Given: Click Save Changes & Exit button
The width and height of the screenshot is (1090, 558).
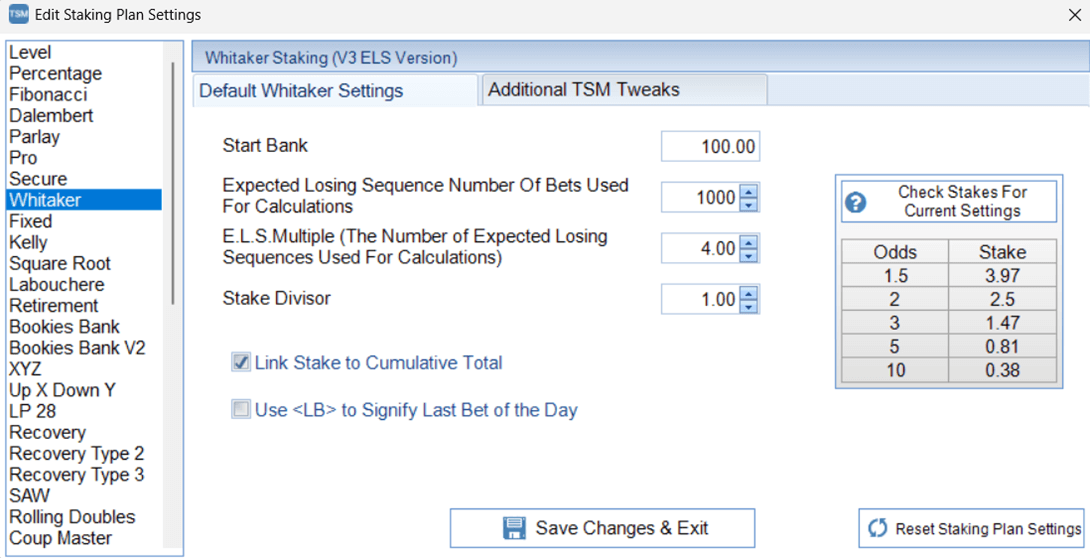Looking at the screenshot, I should 602,528.
